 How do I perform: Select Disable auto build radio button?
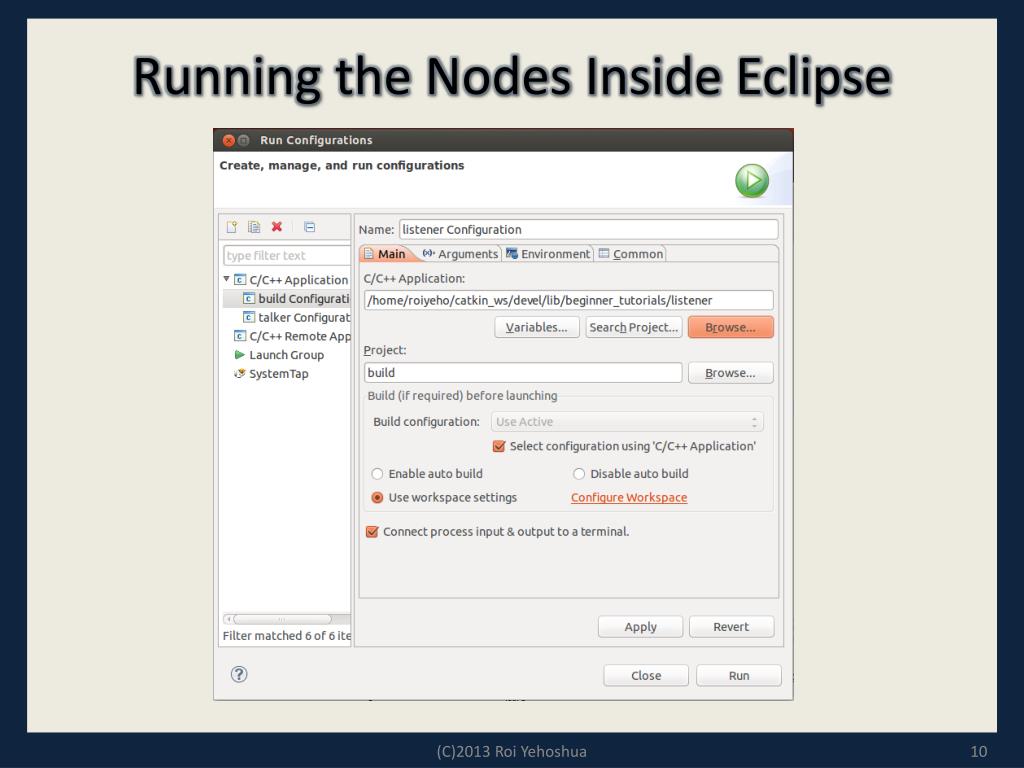(579, 473)
